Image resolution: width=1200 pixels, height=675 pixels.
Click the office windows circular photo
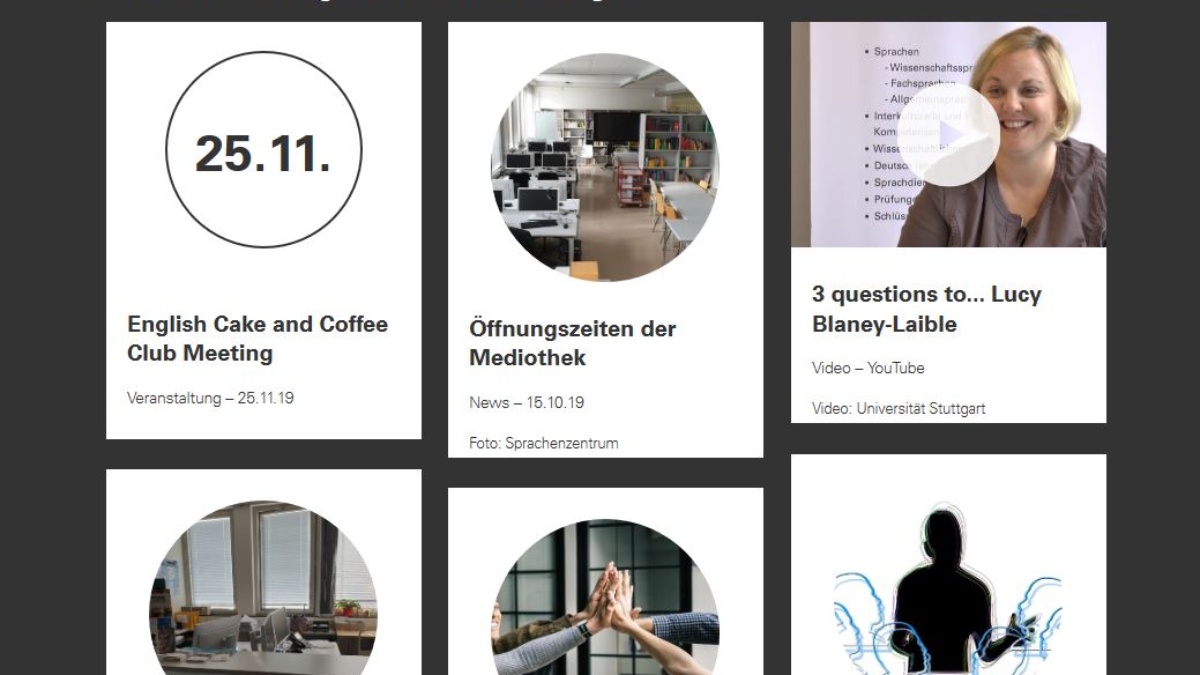264,588
